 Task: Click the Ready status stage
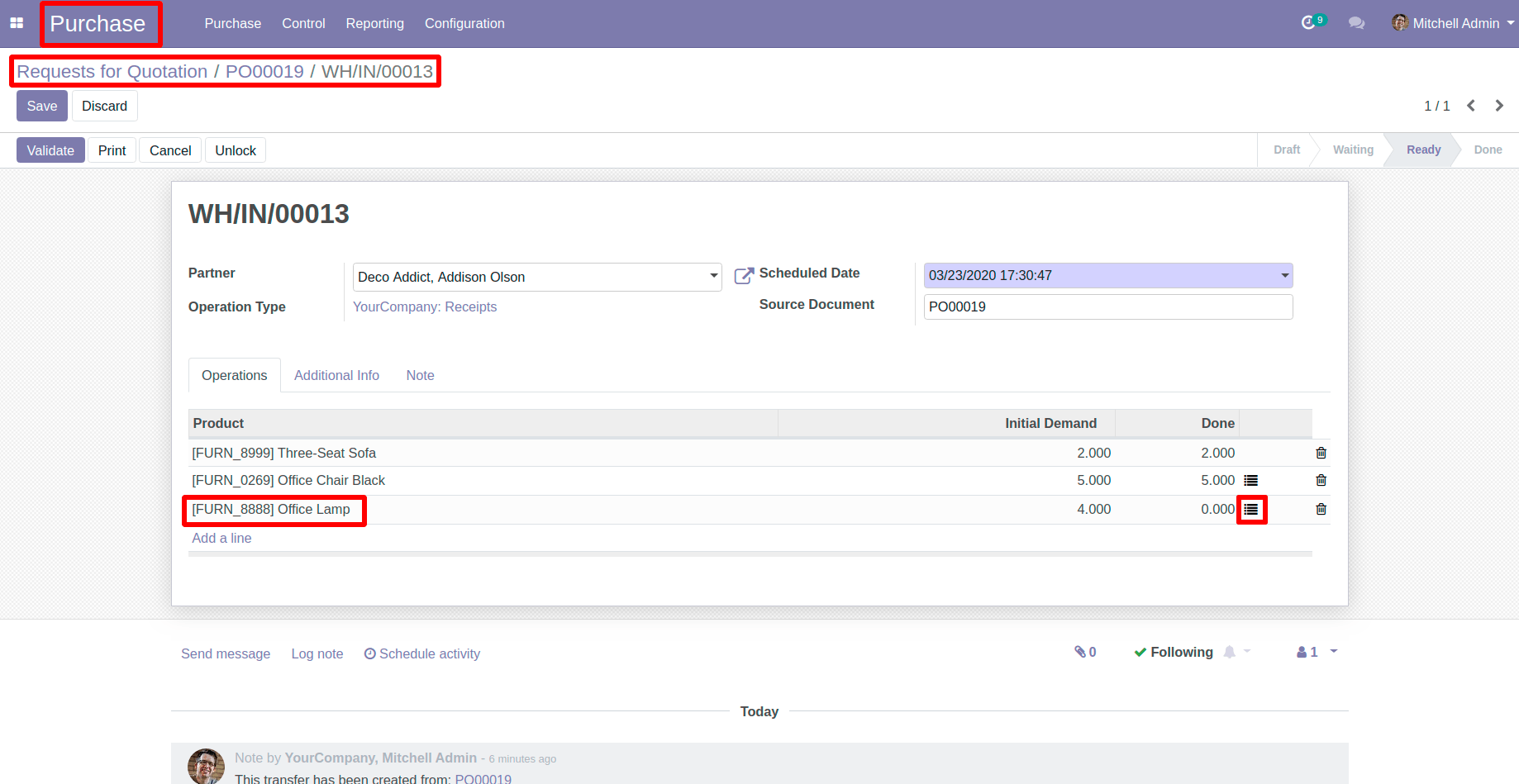[x=1423, y=150]
